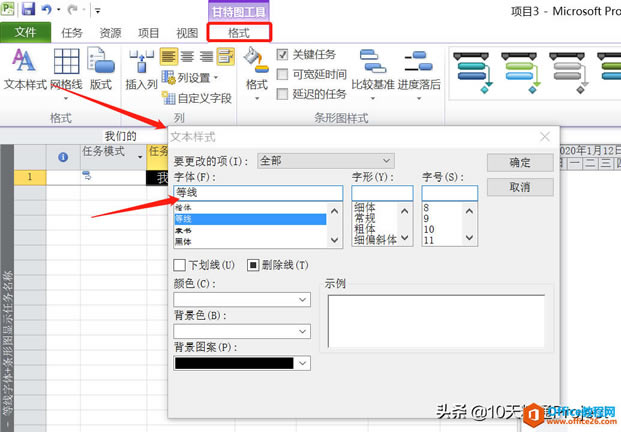Switch to the 资源 ribbon tab
This screenshot has width=621, height=432.
pyautogui.click(x=110, y=33)
